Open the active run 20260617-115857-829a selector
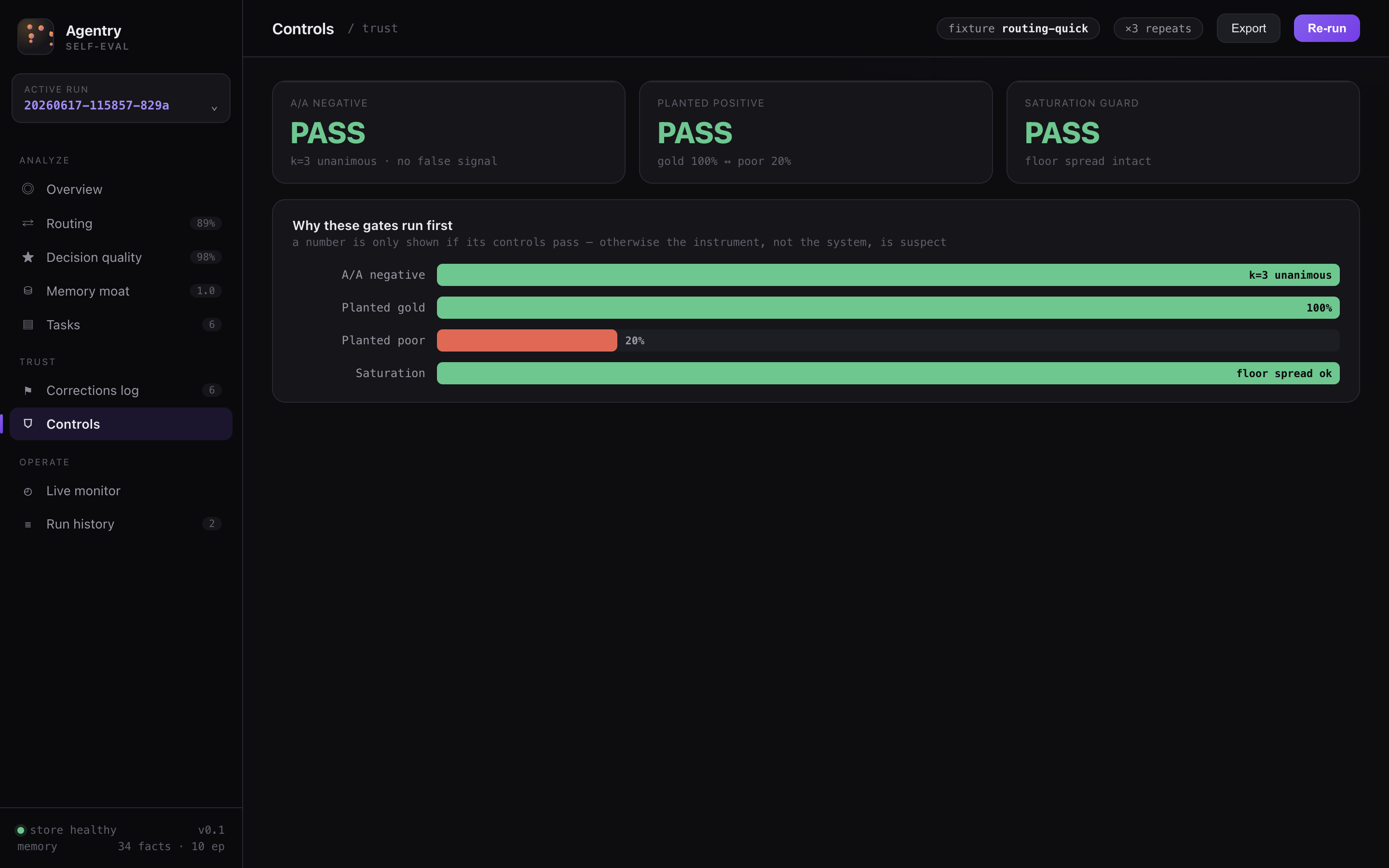The image size is (1389, 868). 121,98
